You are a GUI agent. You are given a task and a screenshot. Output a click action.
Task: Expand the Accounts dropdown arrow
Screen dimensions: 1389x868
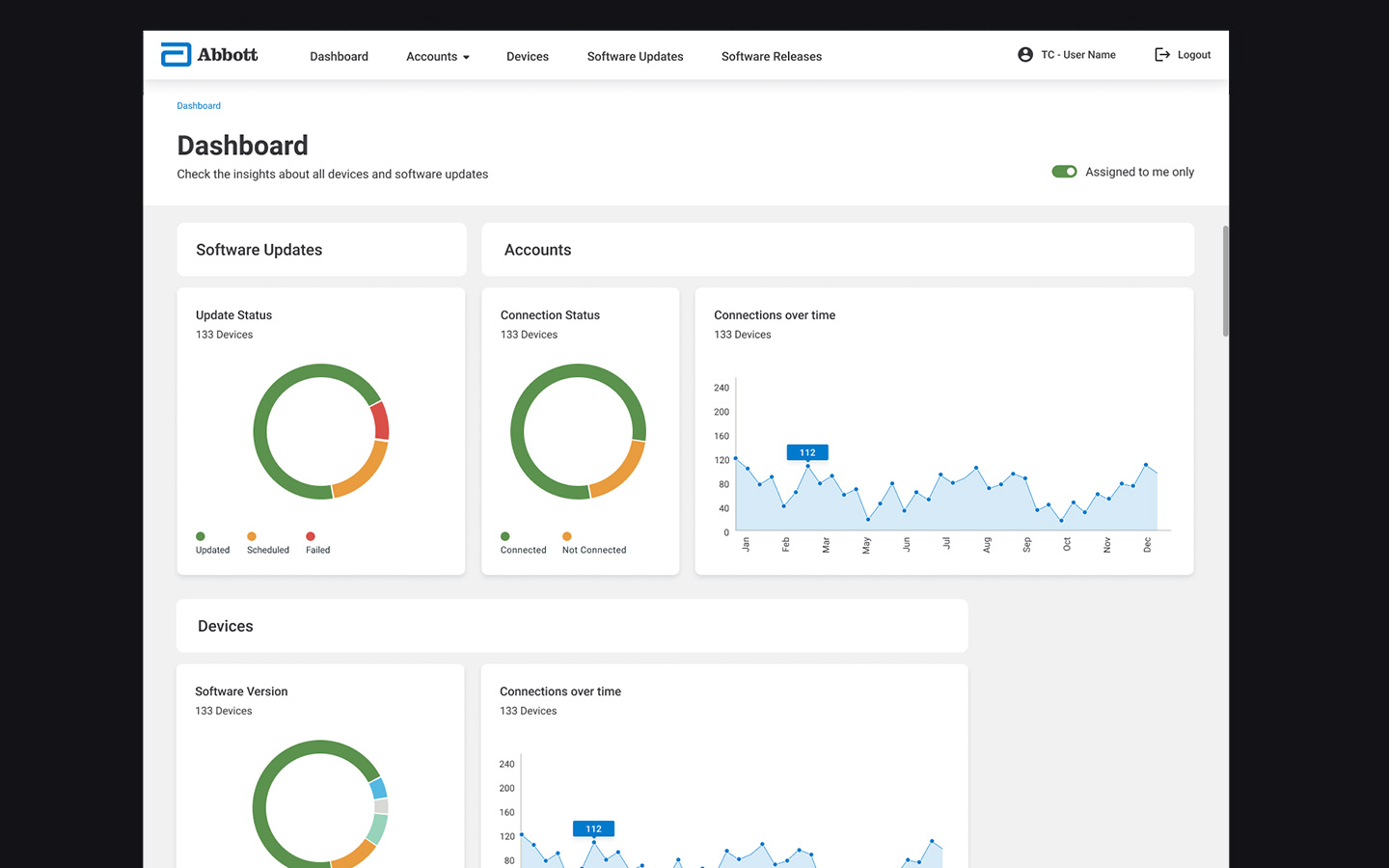[x=466, y=58]
